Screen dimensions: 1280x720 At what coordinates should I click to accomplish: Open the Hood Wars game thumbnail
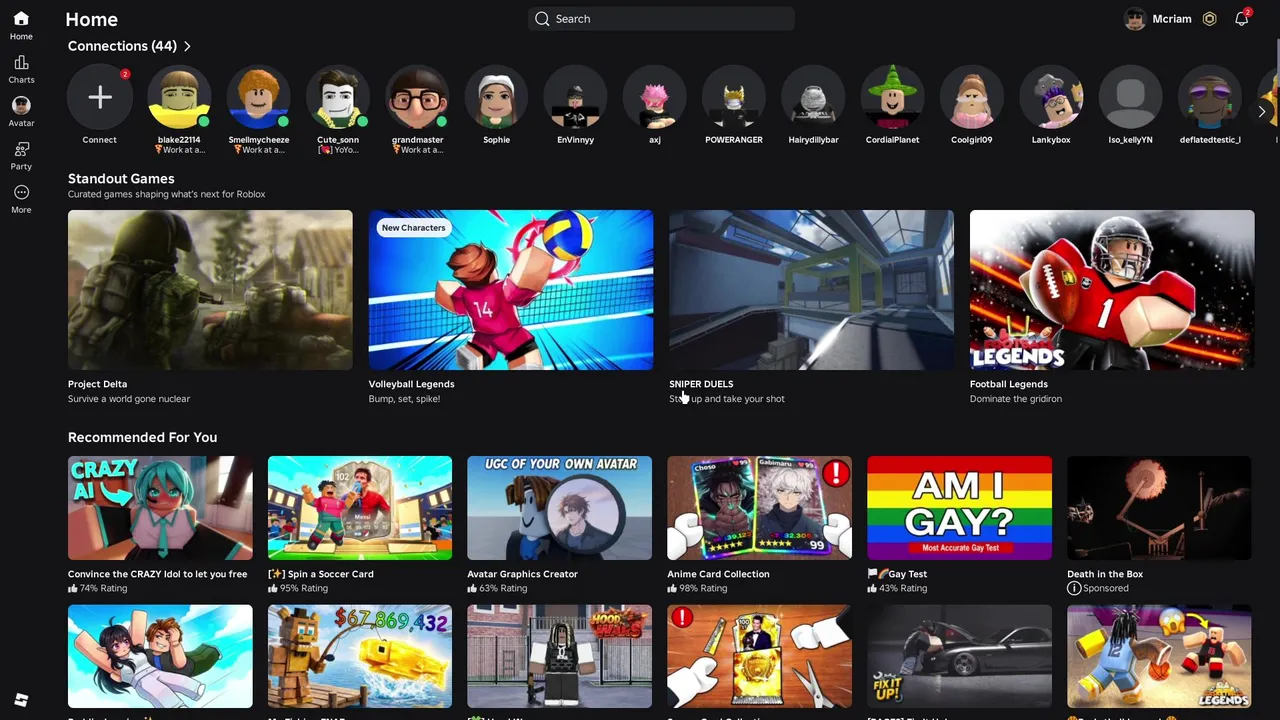(559, 656)
